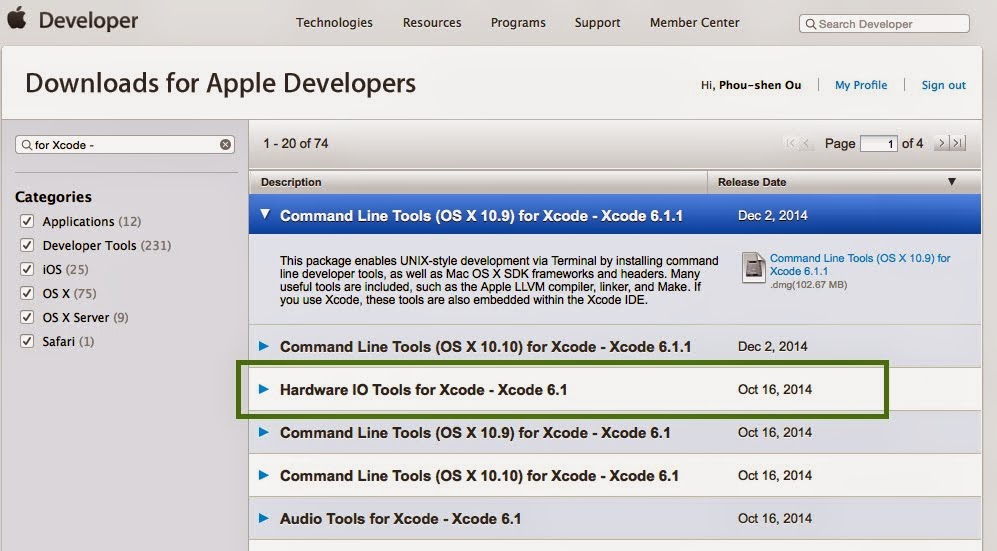The height and width of the screenshot is (551, 997).
Task: Open the Member Center menu
Action: 694,23
